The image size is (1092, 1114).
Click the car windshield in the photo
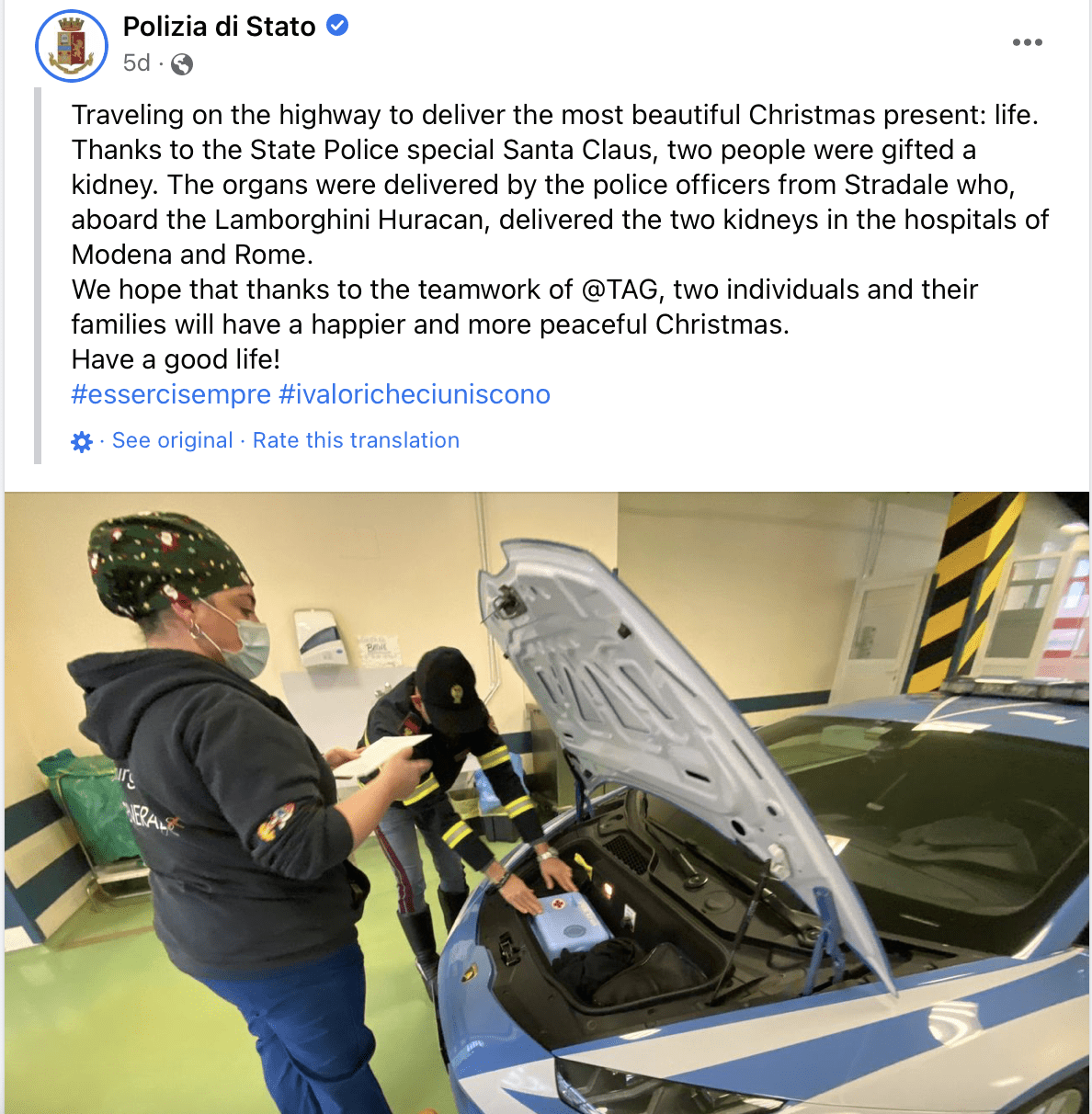click(x=928, y=809)
